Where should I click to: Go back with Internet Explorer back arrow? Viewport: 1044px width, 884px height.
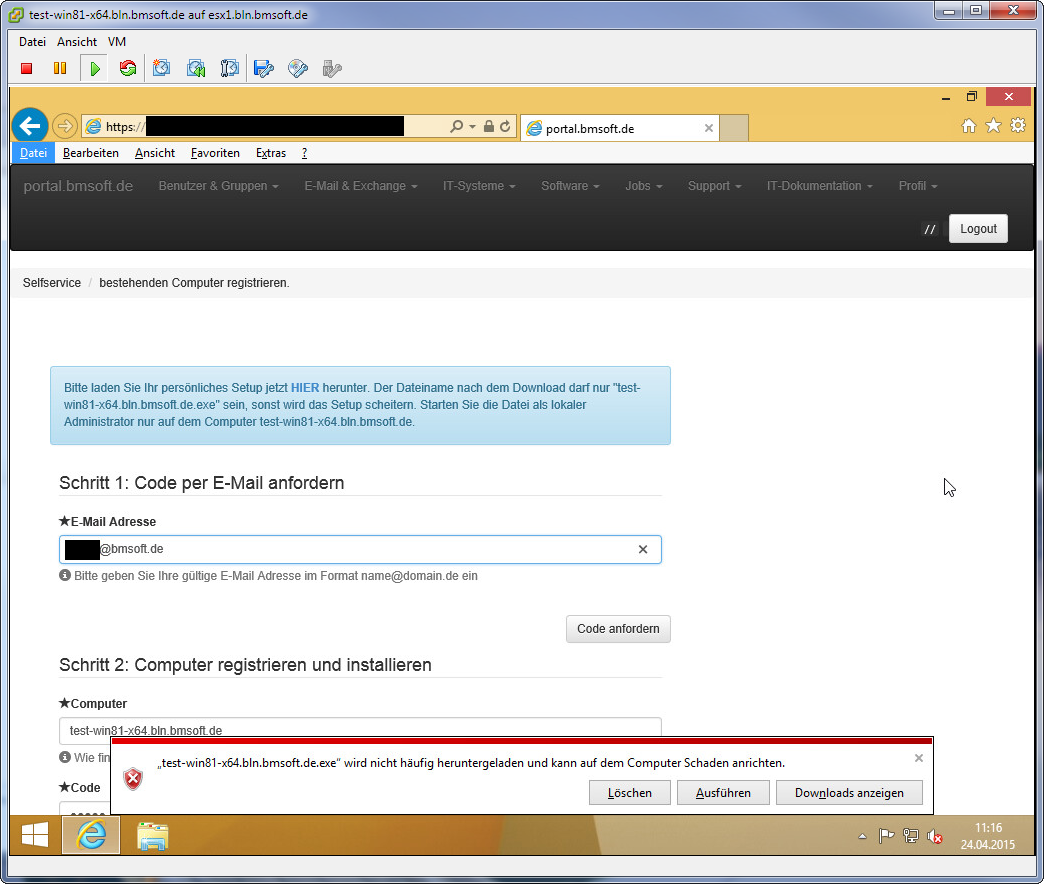coord(30,126)
